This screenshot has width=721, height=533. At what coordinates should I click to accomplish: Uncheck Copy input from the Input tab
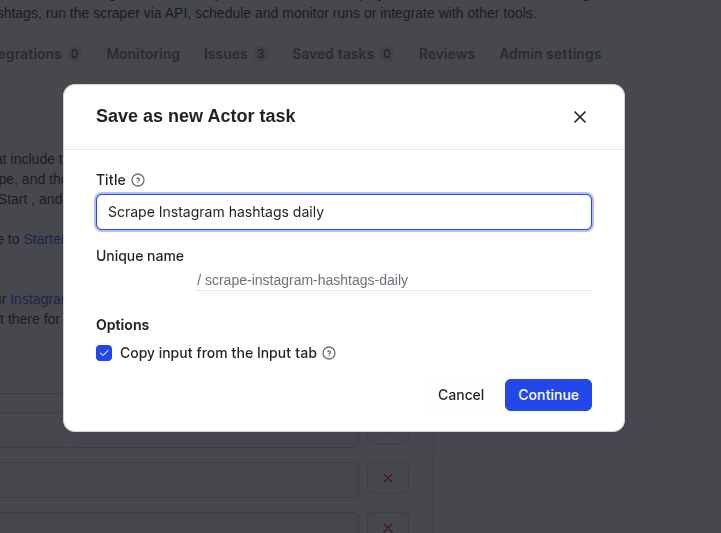pos(104,353)
